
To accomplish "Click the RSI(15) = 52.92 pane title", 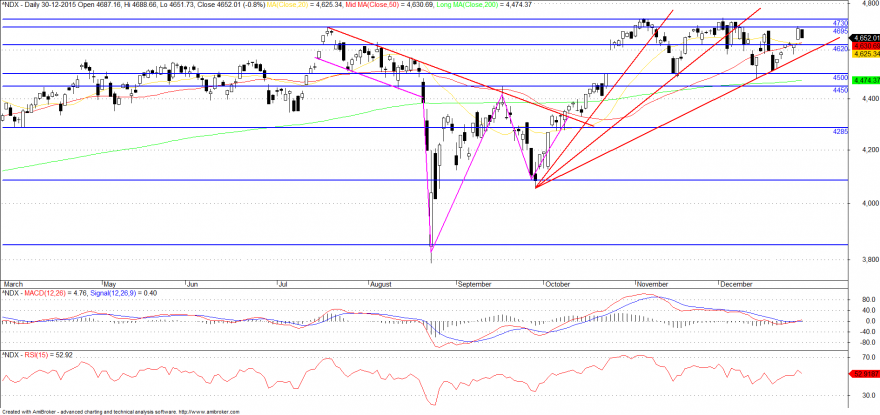I will 36,355.
